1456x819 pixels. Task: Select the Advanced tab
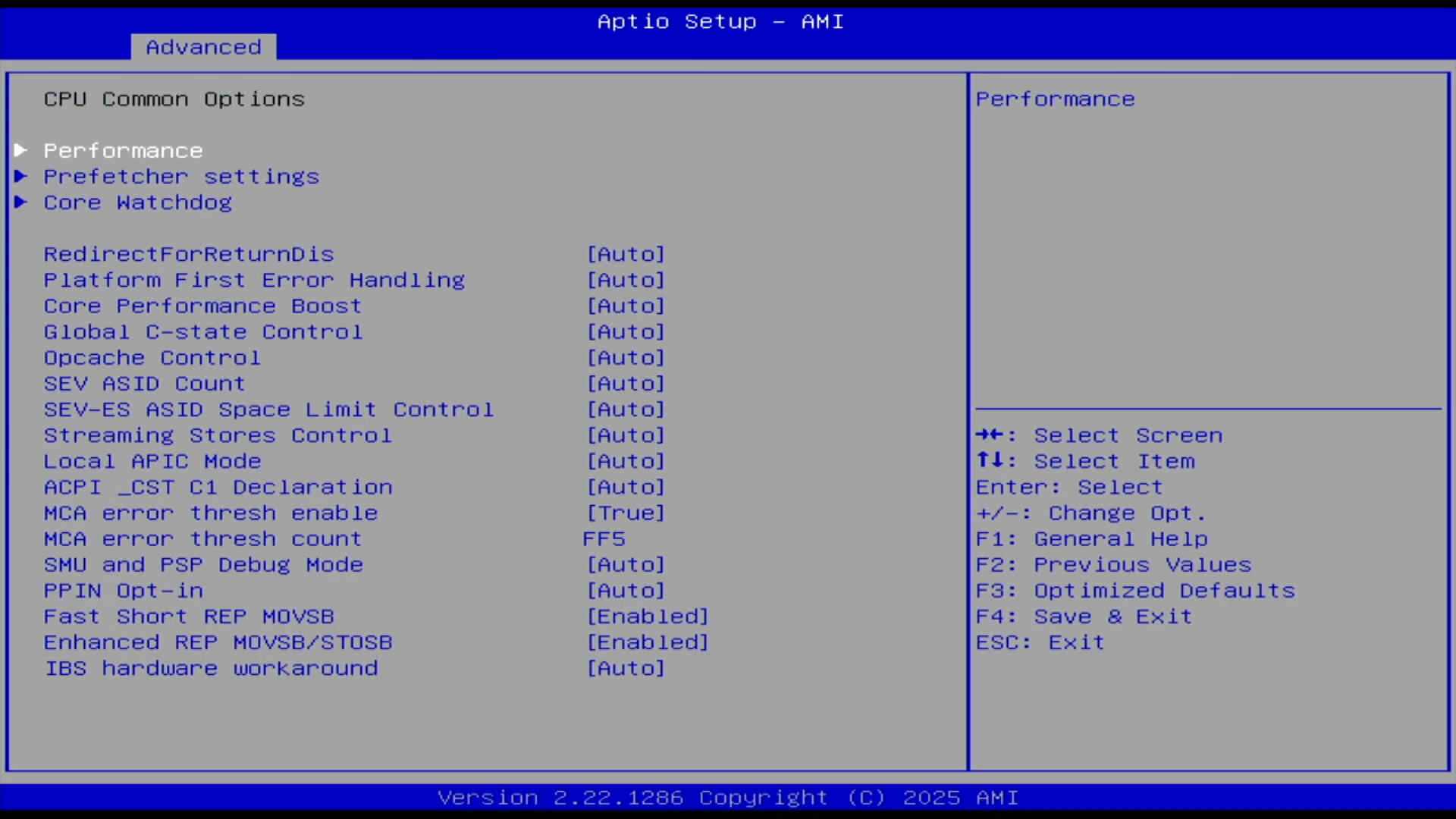click(203, 47)
